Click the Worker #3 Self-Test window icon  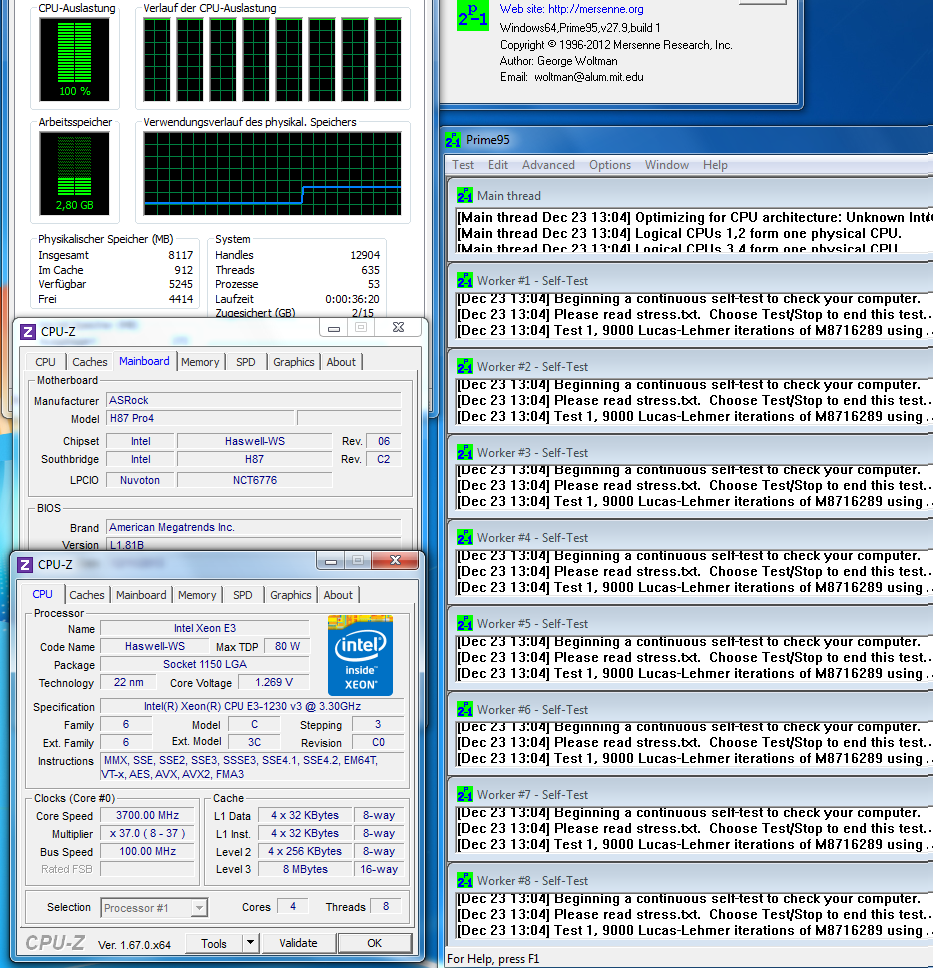click(464, 453)
